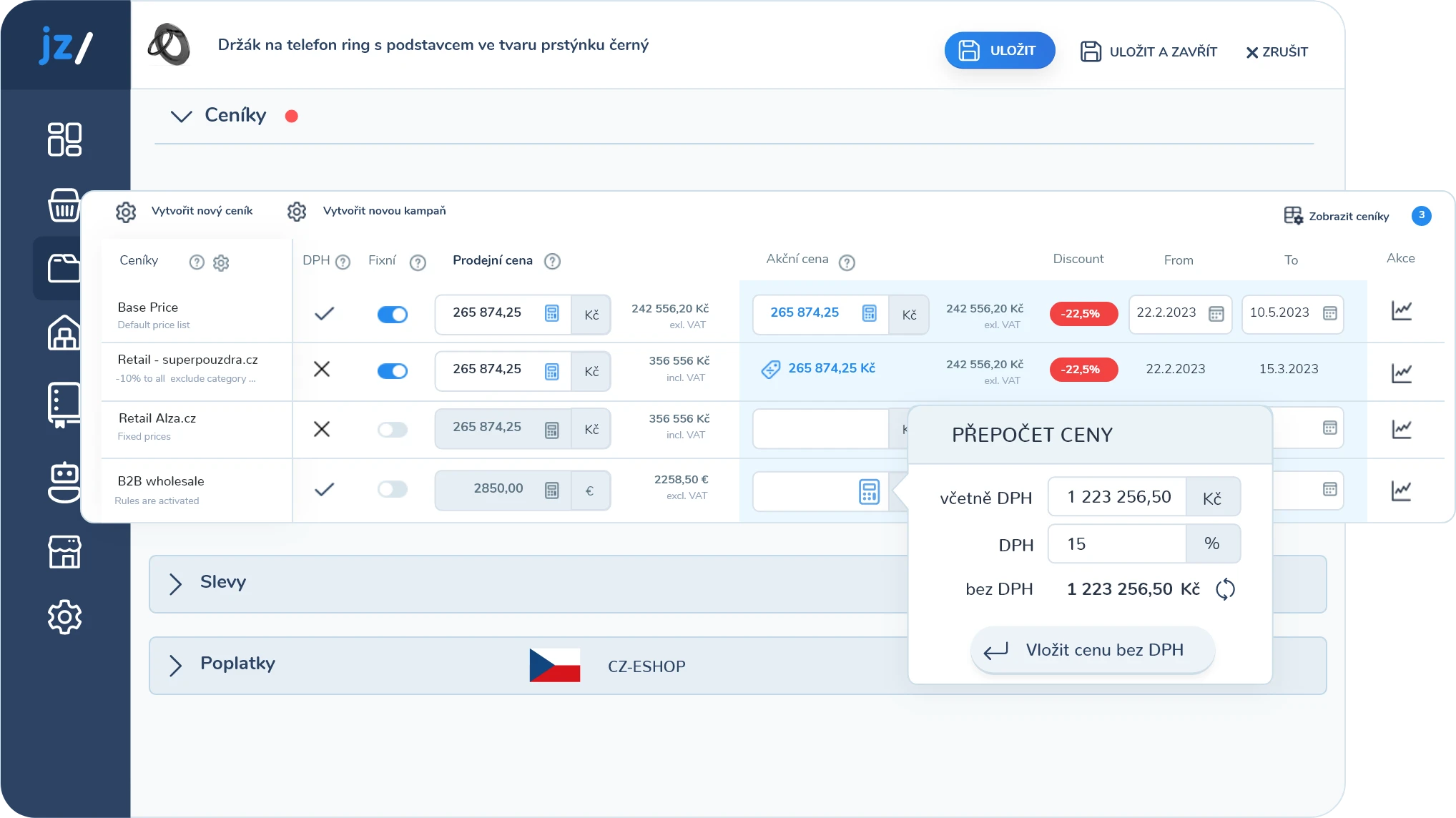Open the robot assistant icon in sidebar
The height and width of the screenshot is (818, 1456).
(x=65, y=481)
